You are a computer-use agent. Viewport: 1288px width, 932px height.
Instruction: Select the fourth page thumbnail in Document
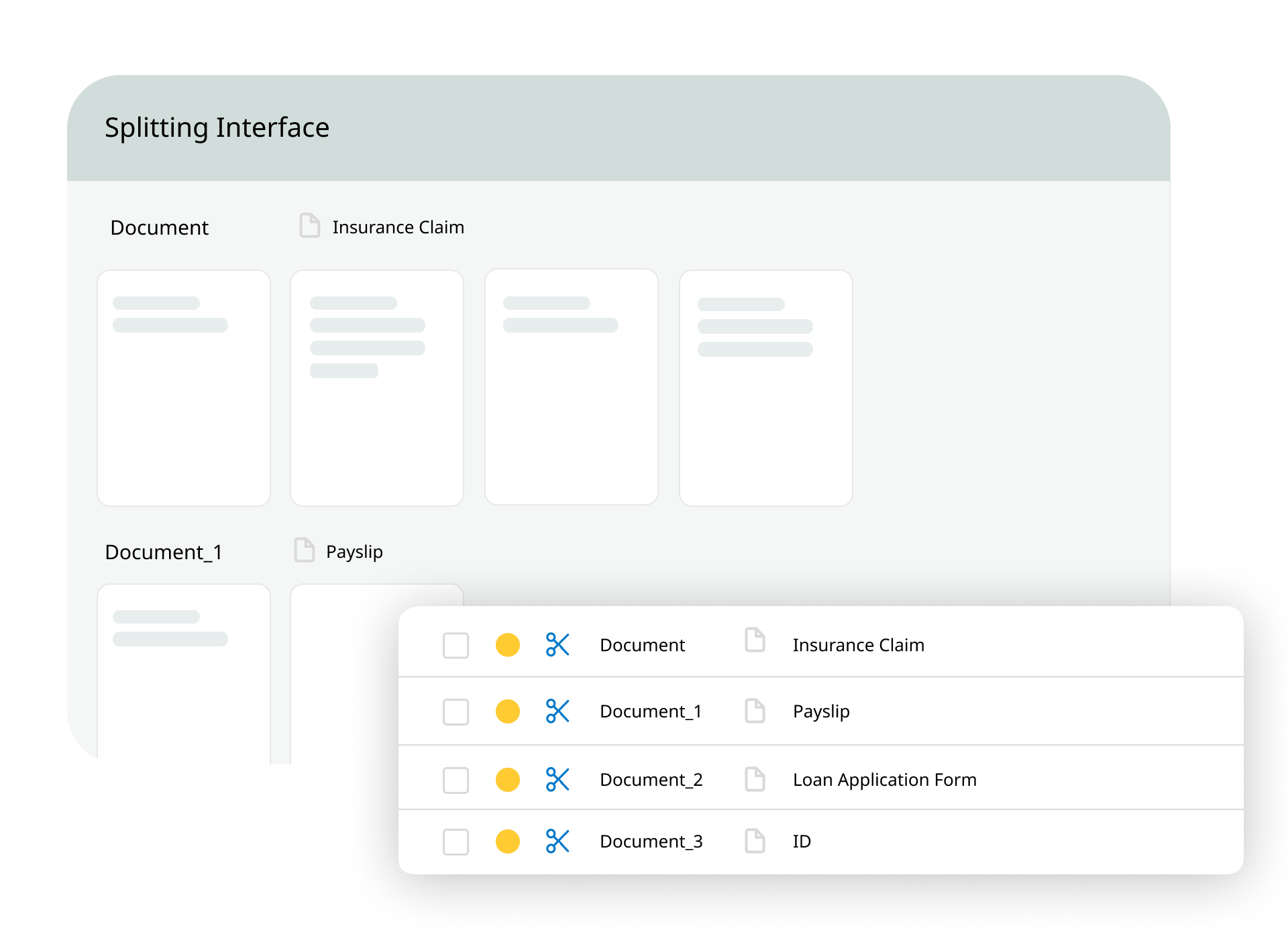coord(765,388)
